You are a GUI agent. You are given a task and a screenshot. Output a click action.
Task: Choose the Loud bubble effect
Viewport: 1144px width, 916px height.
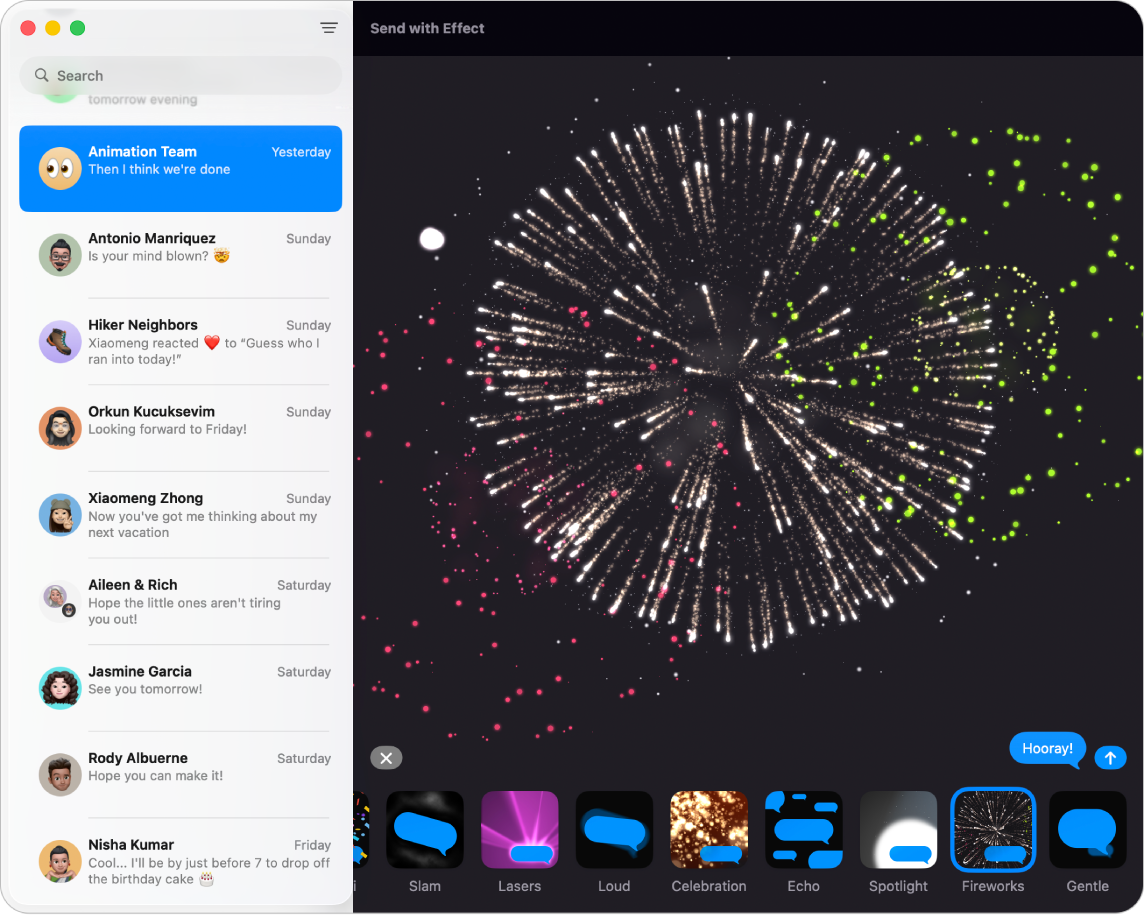coord(614,830)
